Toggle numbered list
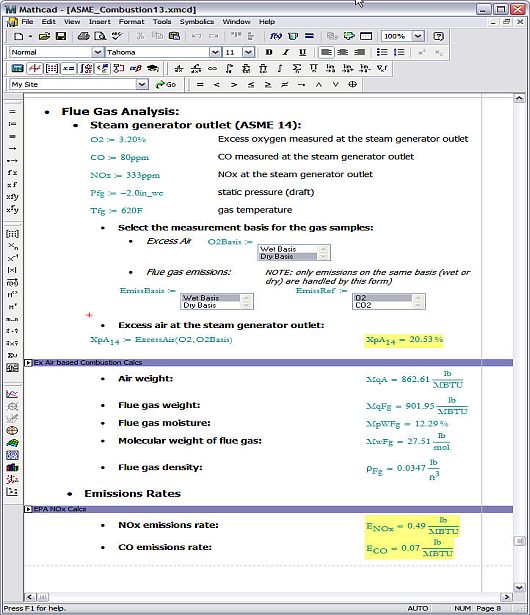Image resolution: width=530 pixels, height=615 pixels. click(399, 52)
